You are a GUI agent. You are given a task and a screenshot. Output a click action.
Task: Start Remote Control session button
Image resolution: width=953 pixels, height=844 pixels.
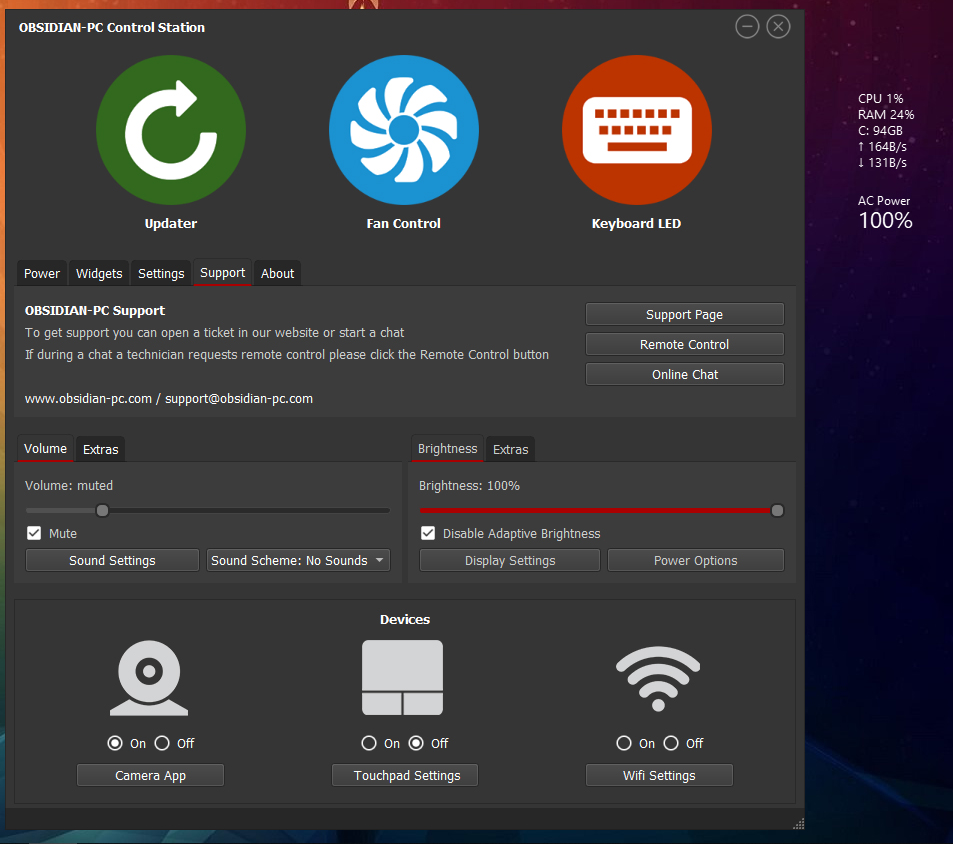[x=684, y=345]
